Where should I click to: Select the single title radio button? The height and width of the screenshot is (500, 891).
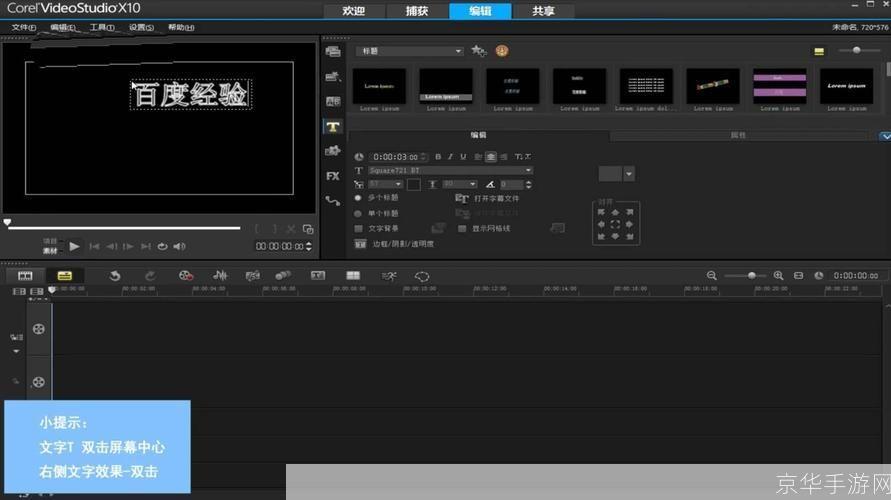coord(358,214)
